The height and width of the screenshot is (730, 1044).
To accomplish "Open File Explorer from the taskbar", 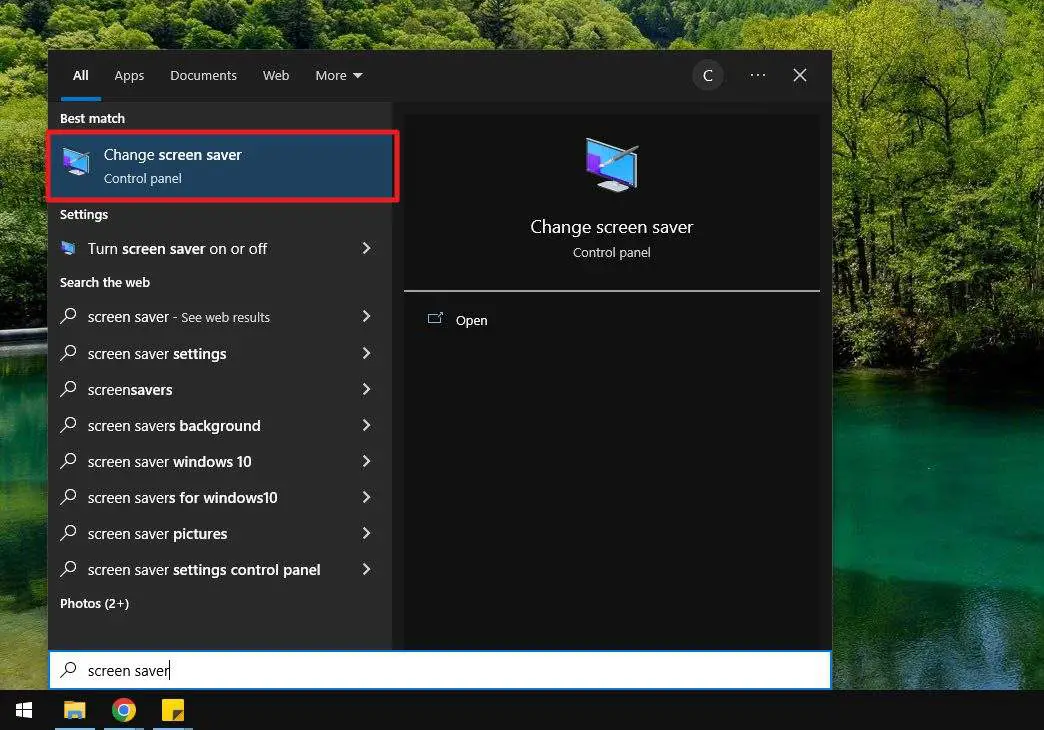I will pyautogui.click(x=74, y=710).
